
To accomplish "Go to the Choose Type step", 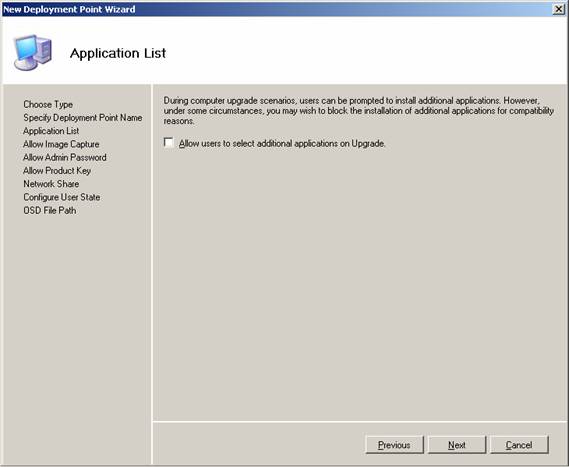I will pyautogui.click(x=48, y=105).
